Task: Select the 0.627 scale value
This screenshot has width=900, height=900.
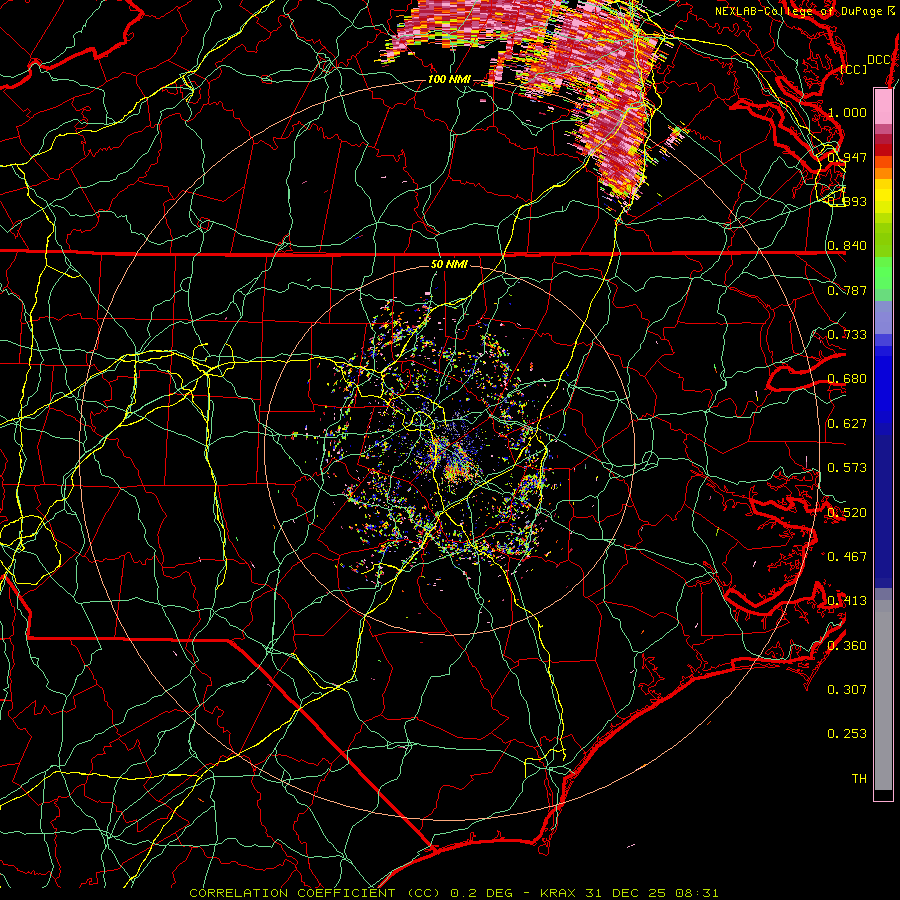Action: click(x=847, y=424)
